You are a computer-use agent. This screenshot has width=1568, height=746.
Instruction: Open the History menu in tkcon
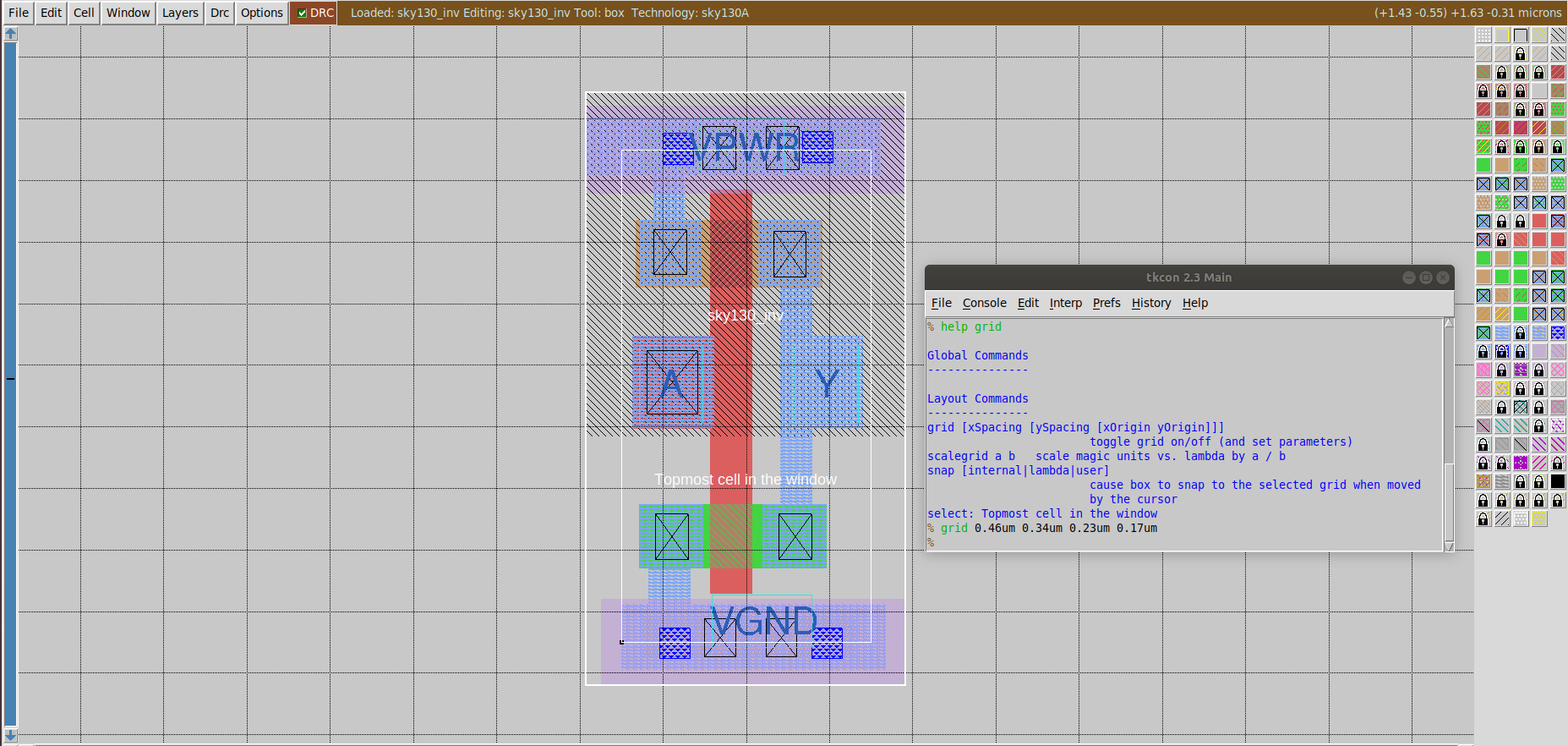tap(1151, 303)
